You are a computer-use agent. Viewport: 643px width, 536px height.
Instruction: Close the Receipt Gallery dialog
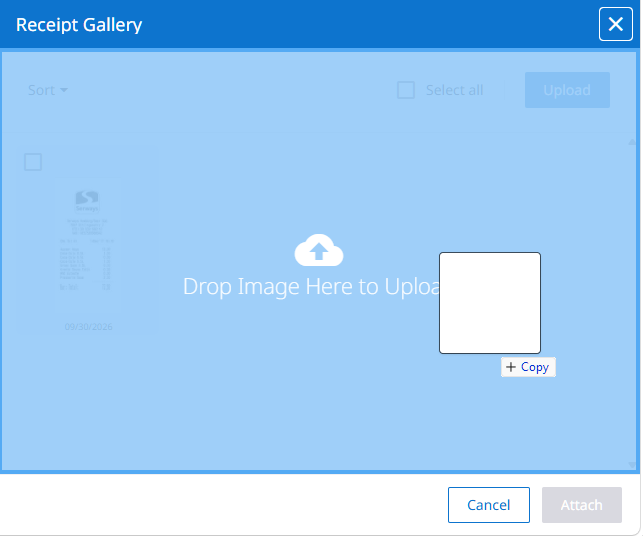(x=616, y=24)
